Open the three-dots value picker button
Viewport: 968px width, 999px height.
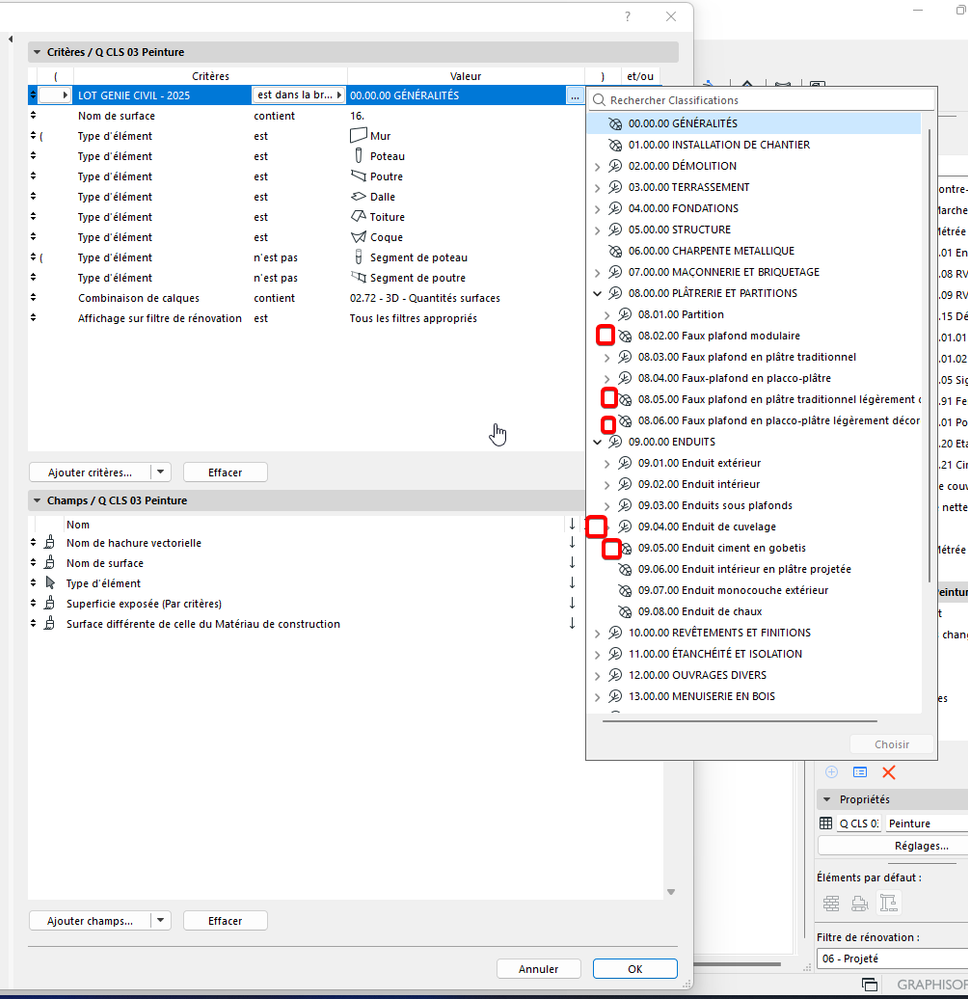(x=575, y=96)
